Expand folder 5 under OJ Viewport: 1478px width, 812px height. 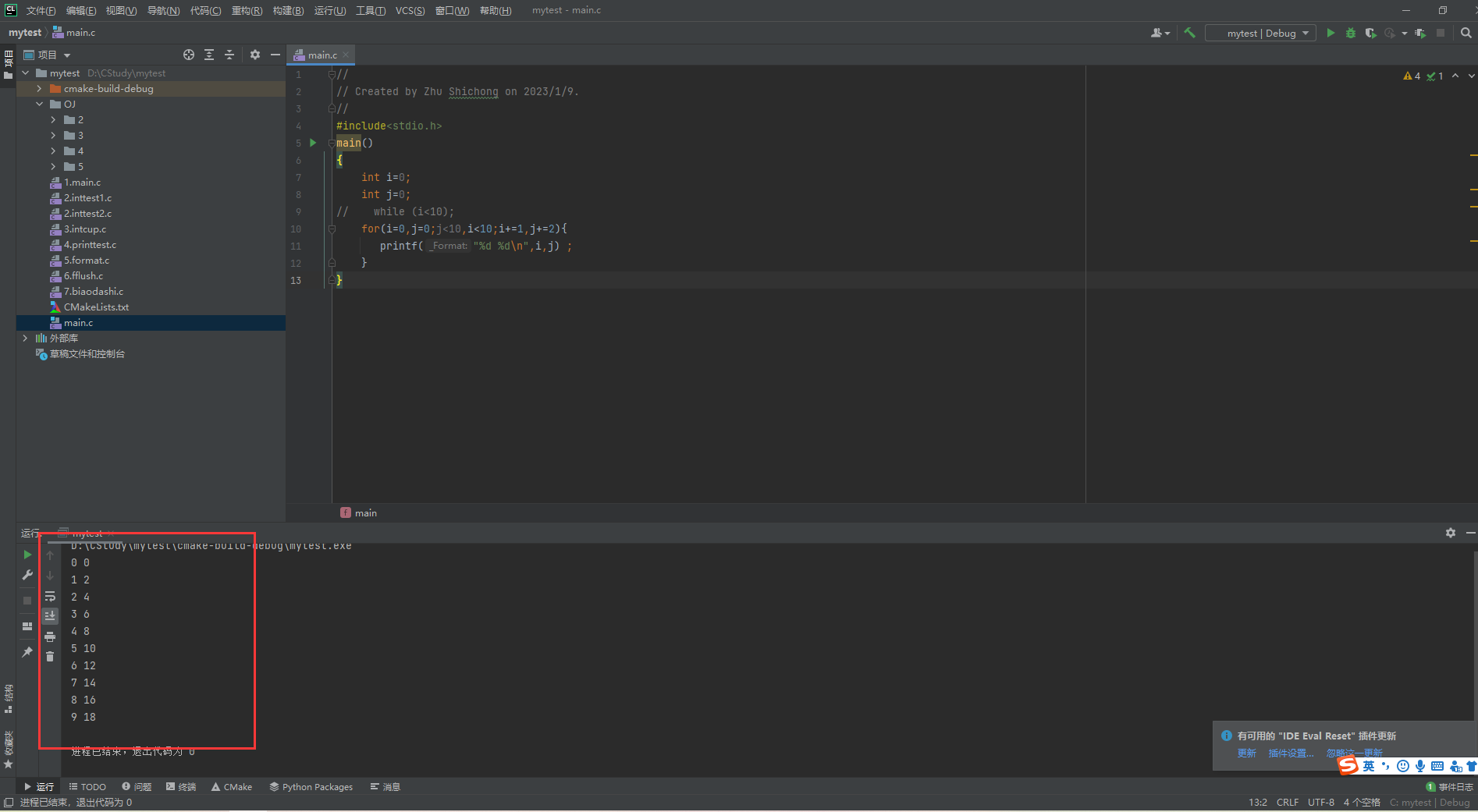(x=53, y=166)
